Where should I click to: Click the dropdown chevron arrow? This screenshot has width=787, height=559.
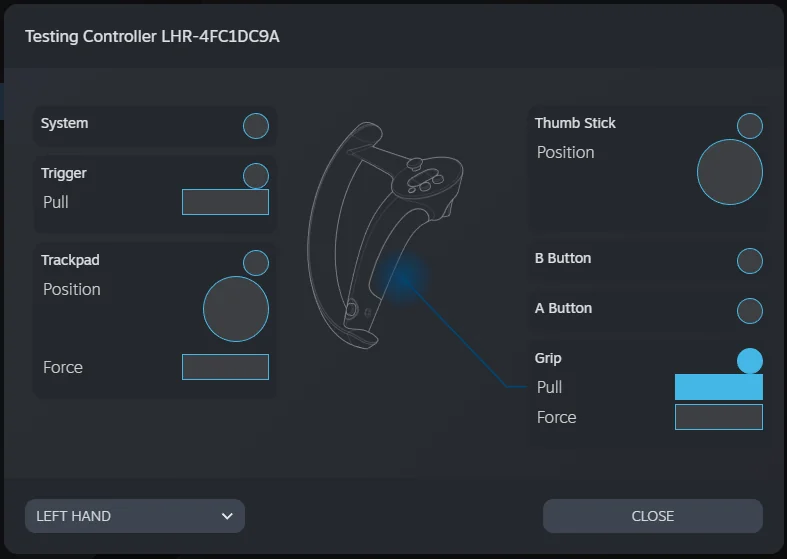point(227,516)
